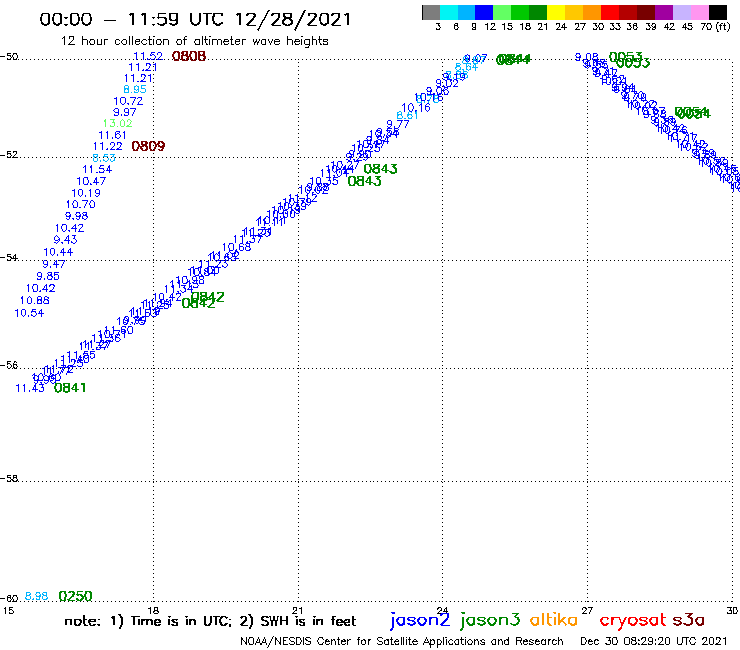This screenshot has width=740, height=650.
Task: Click the '70 (ft)' color scale label
Action: [x=715, y=26]
